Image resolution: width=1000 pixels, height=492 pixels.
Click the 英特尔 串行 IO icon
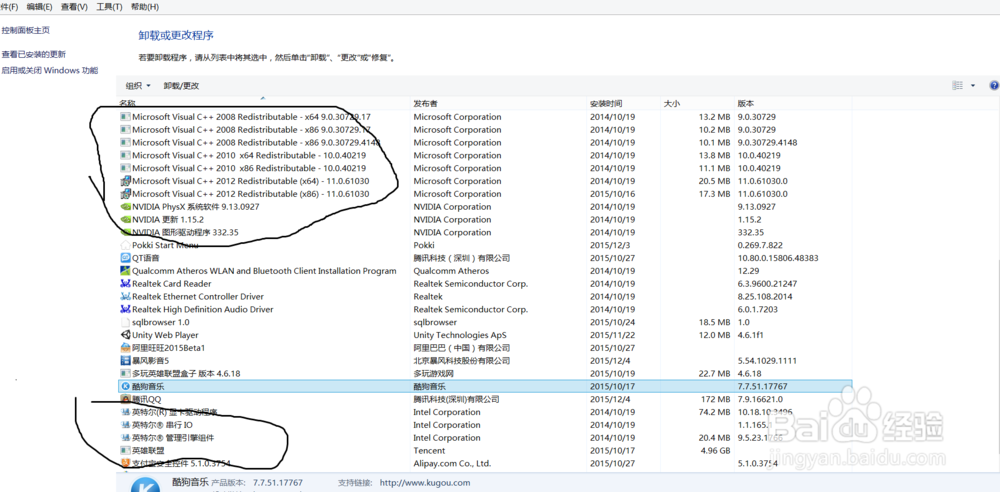pyautogui.click(x=125, y=425)
